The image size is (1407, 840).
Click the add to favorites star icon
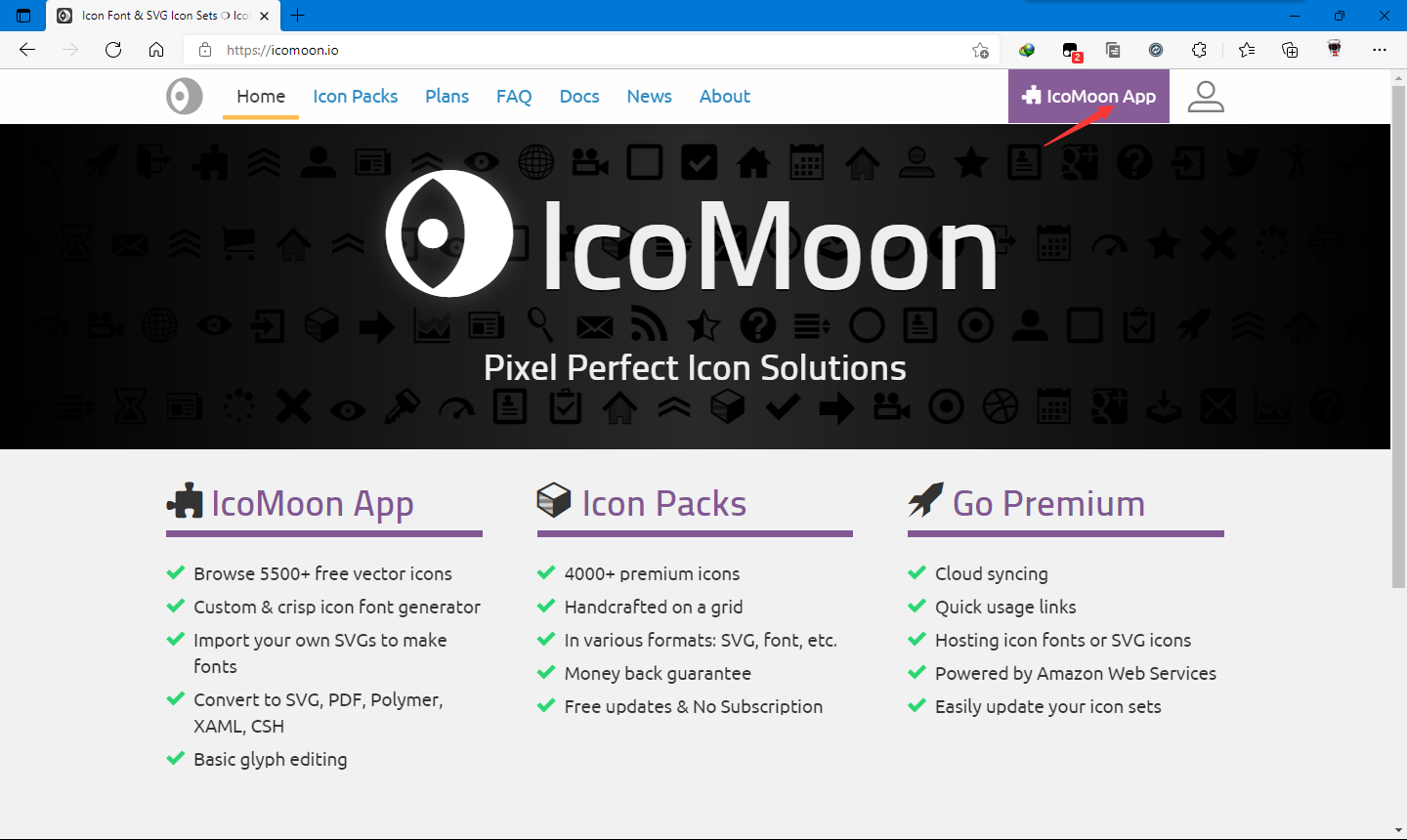pos(980,50)
